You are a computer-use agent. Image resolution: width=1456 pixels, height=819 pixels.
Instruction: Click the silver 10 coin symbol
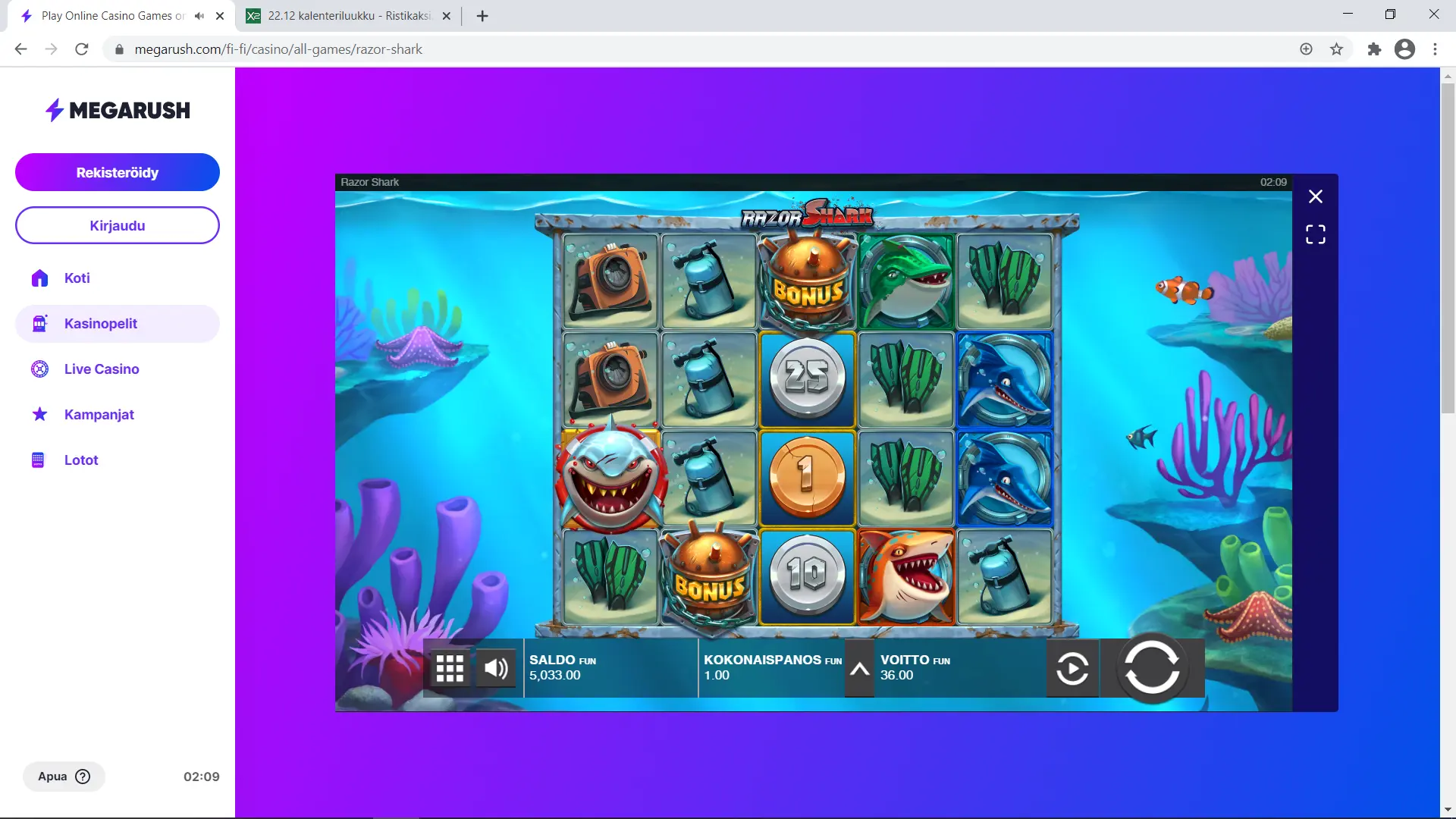click(x=807, y=575)
